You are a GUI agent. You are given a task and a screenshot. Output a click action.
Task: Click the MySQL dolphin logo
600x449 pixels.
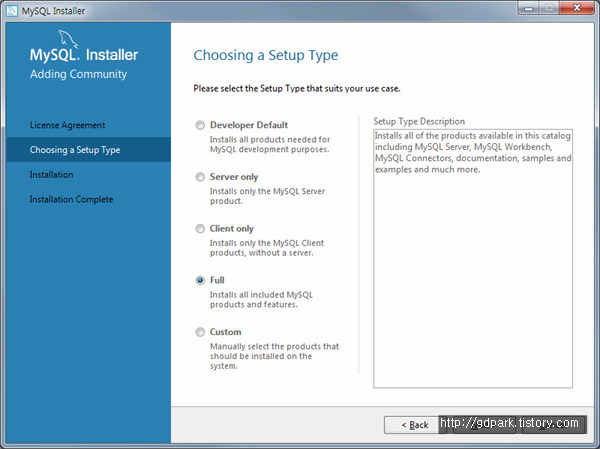(68, 39)
